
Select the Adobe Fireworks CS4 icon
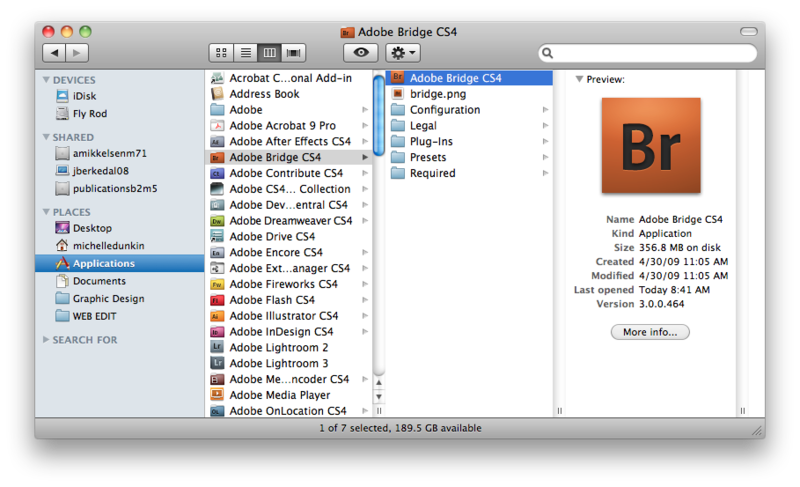point(217,284)
